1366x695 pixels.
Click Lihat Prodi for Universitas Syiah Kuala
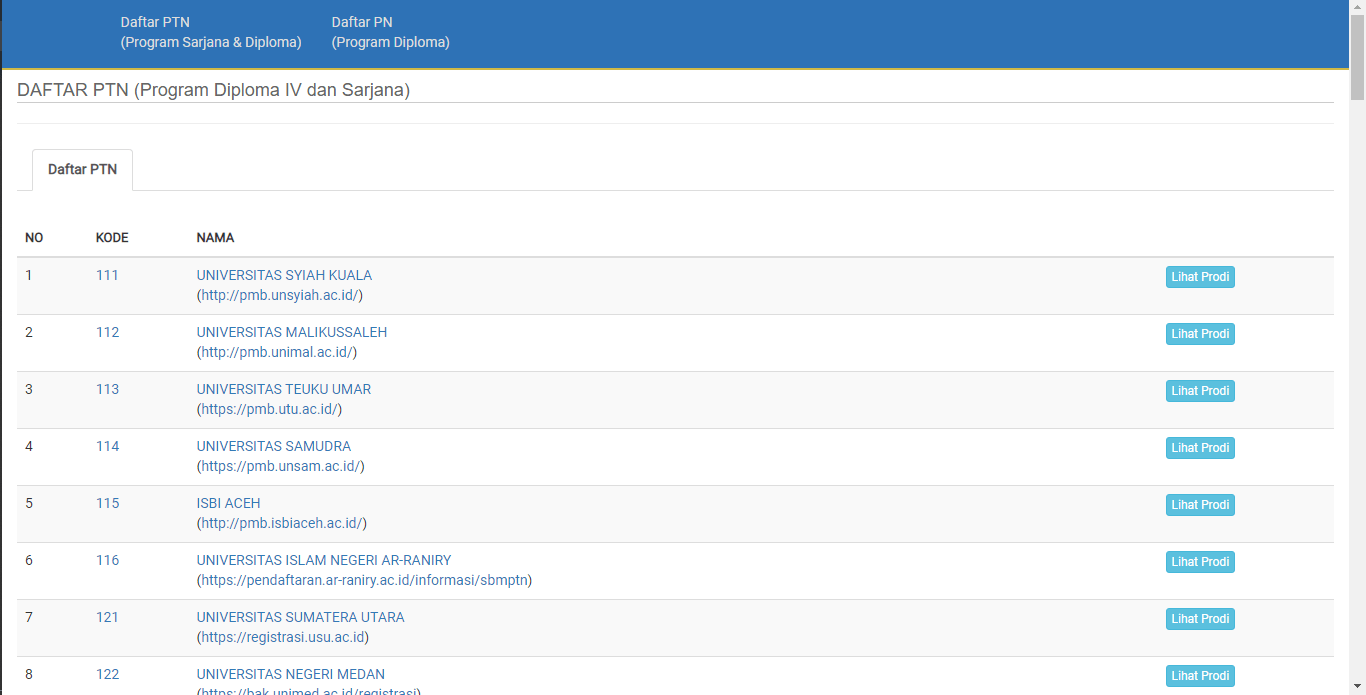[x=1200, y=277]
